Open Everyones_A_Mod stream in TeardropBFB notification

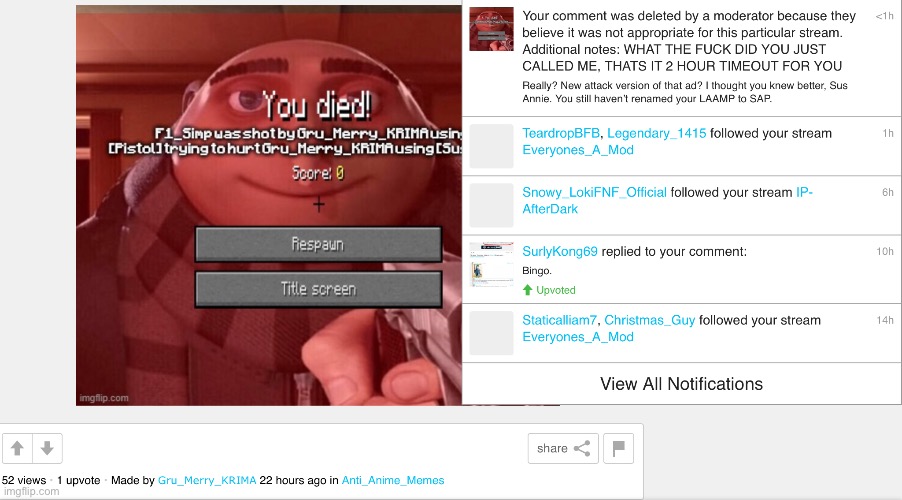(578, 150)
